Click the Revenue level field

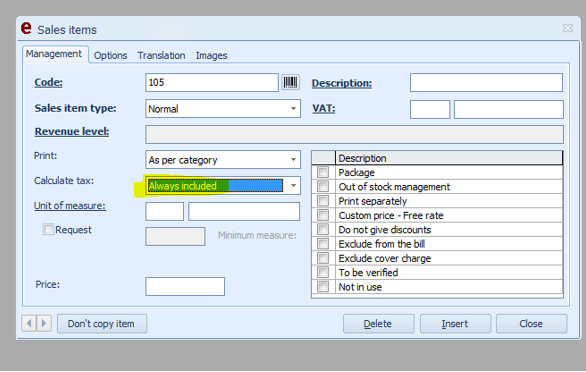pos(354,135)
